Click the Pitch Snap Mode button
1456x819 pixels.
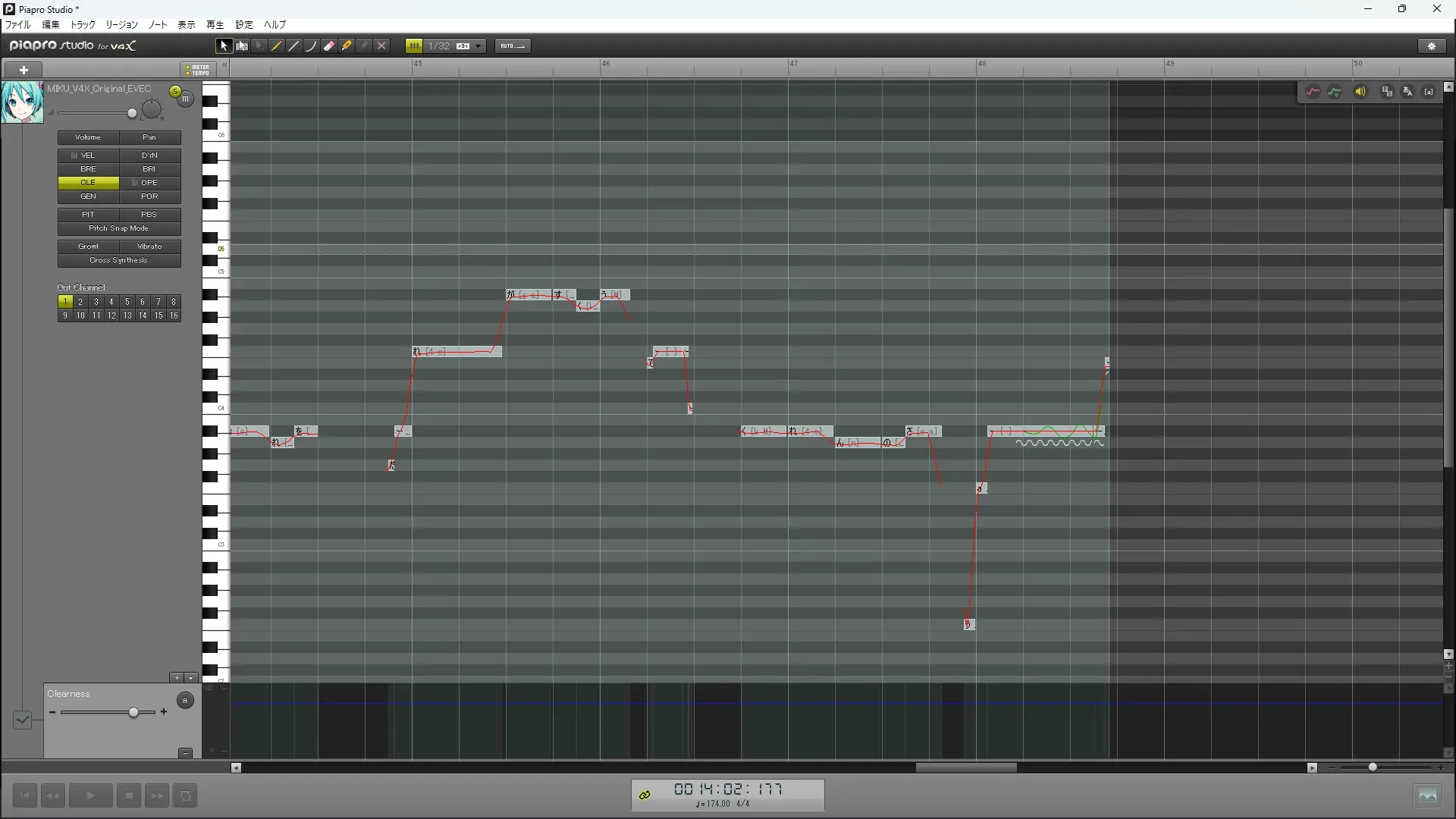pos(118,228)
